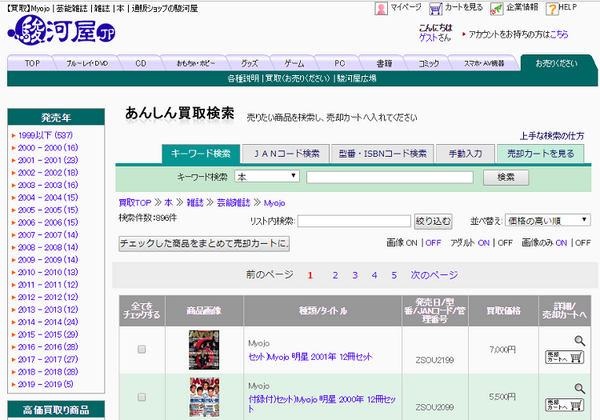The image size is (600, 420).
Task: Turn images-only mode OFF
Action: [583, 243]
